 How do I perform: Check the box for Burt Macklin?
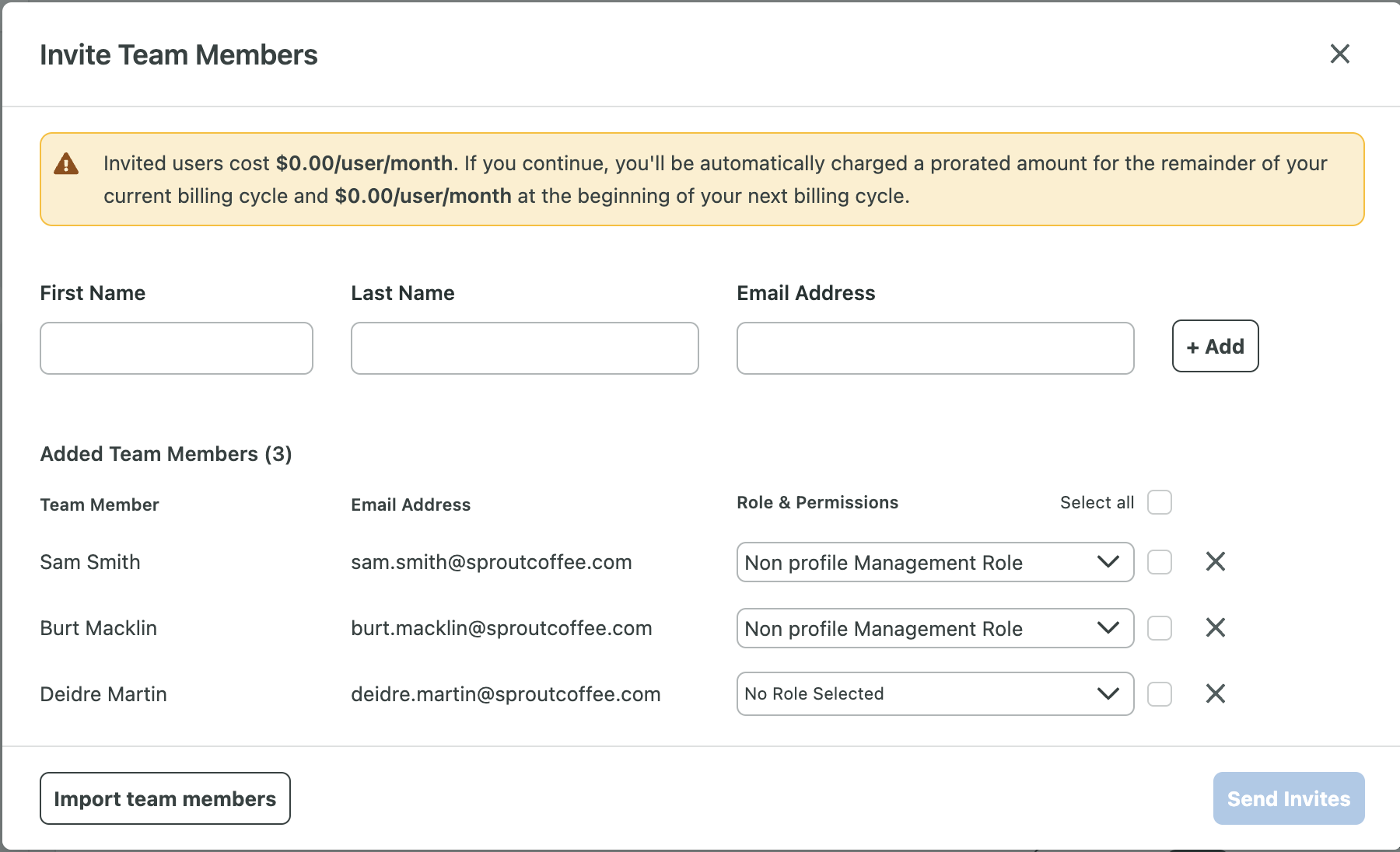1159,627
